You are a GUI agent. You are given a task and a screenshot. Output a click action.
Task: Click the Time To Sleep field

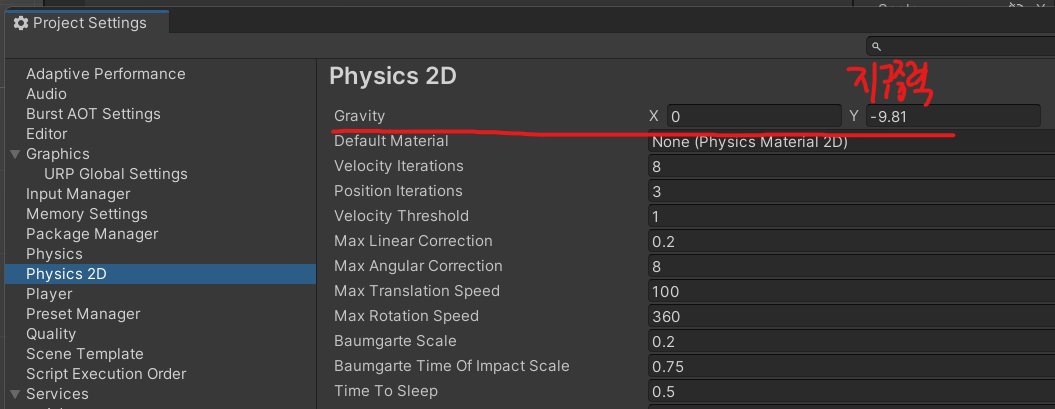coord(850,392)
